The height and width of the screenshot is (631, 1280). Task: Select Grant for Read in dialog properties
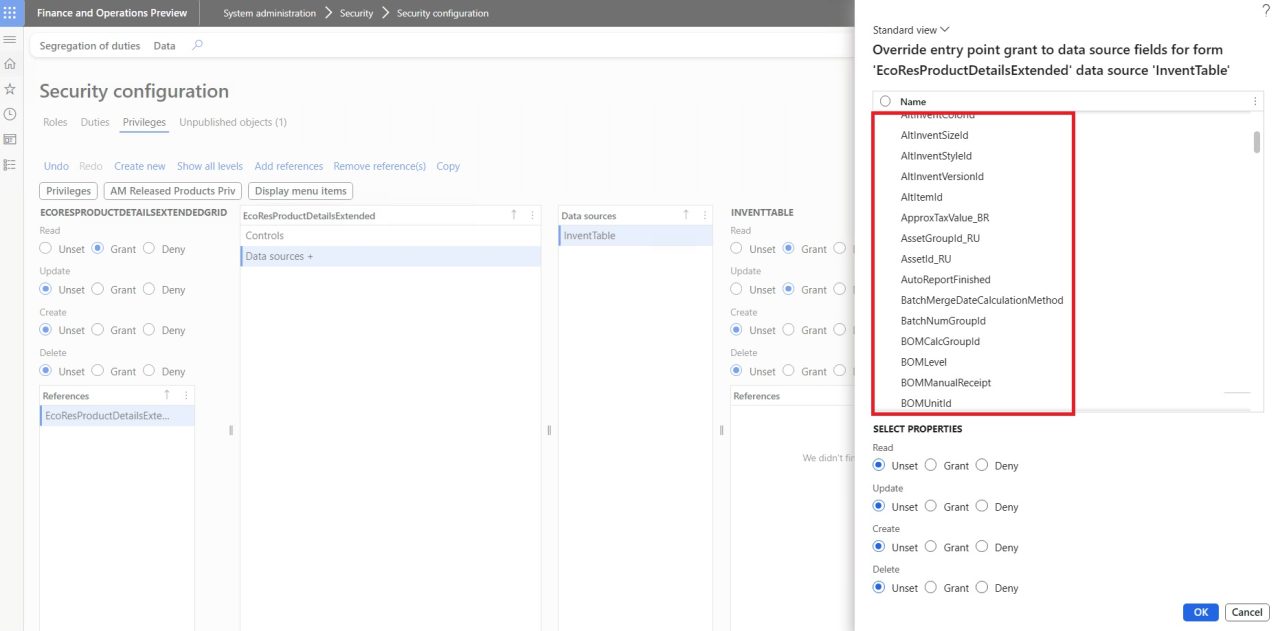coord(931,466)
